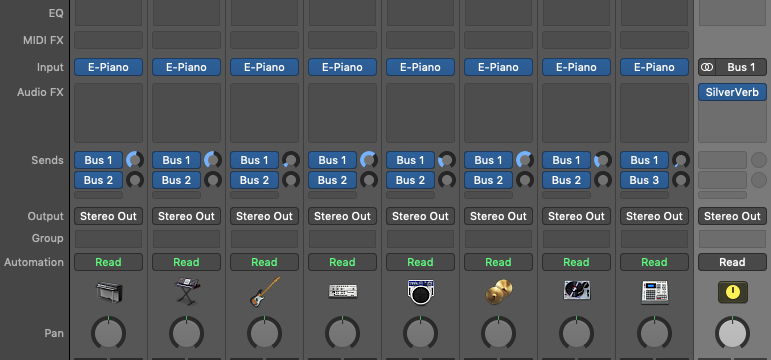
Task: Open Bus 1 send on the electric piano strip
Action: [98, 160]
